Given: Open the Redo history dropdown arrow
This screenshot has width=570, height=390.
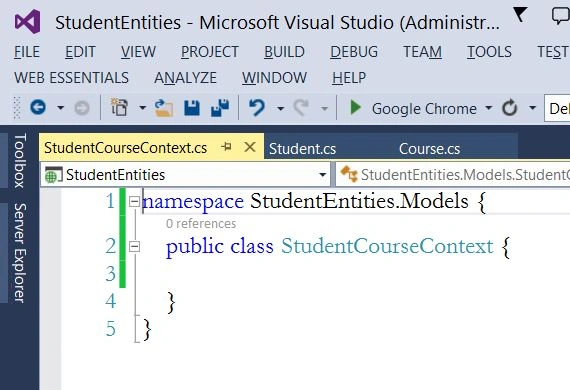Looking at the screenshot, I should click(x=324, y=108).
